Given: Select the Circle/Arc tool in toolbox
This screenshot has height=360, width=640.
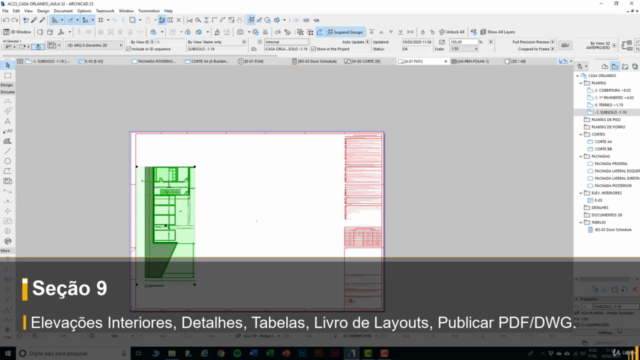Looking at the screenshot, I should pos(7,161).
